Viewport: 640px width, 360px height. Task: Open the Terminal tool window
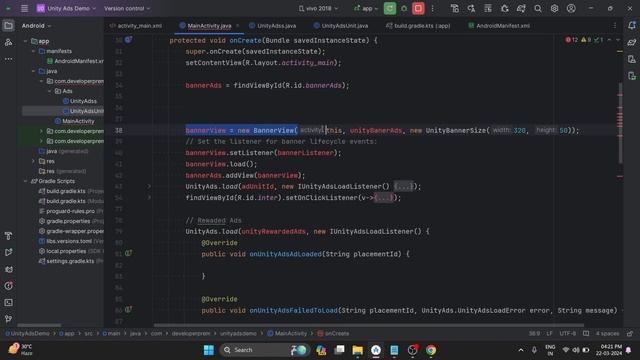click(8, 302)
